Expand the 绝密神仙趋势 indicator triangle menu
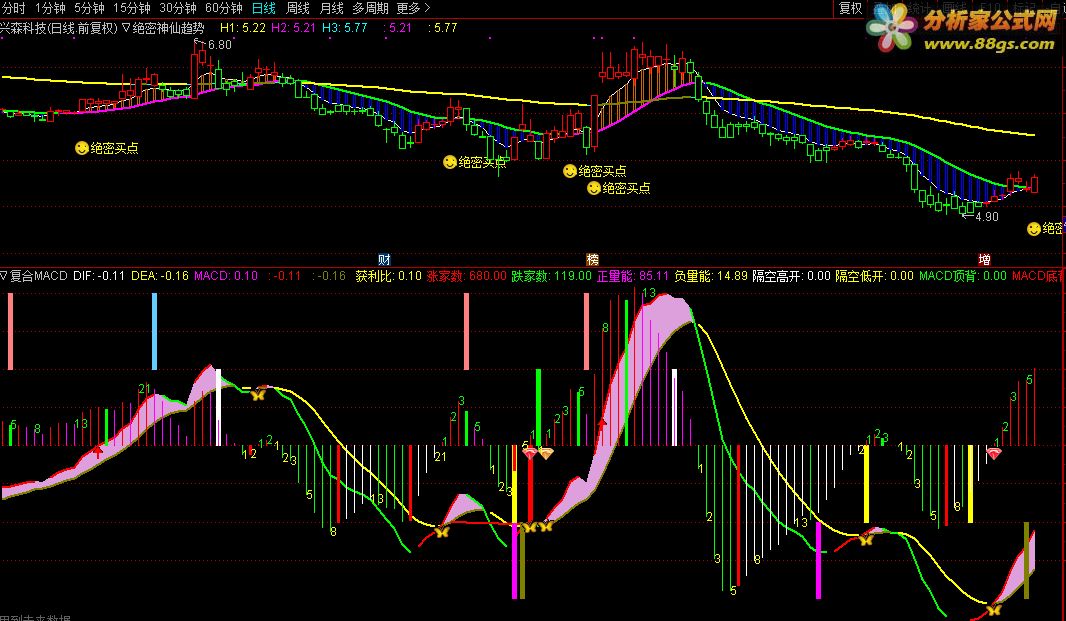This screenshot has width=1066, height=621. point(126,28)
